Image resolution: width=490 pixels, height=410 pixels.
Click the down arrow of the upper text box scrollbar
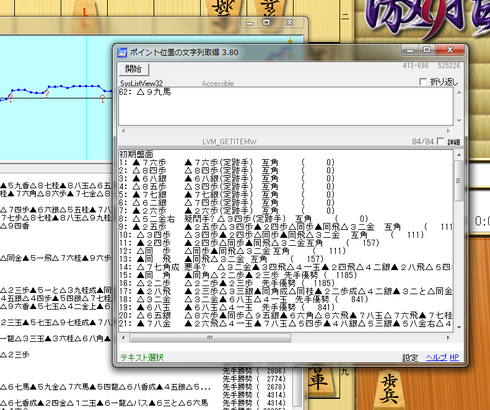(459, 120)
